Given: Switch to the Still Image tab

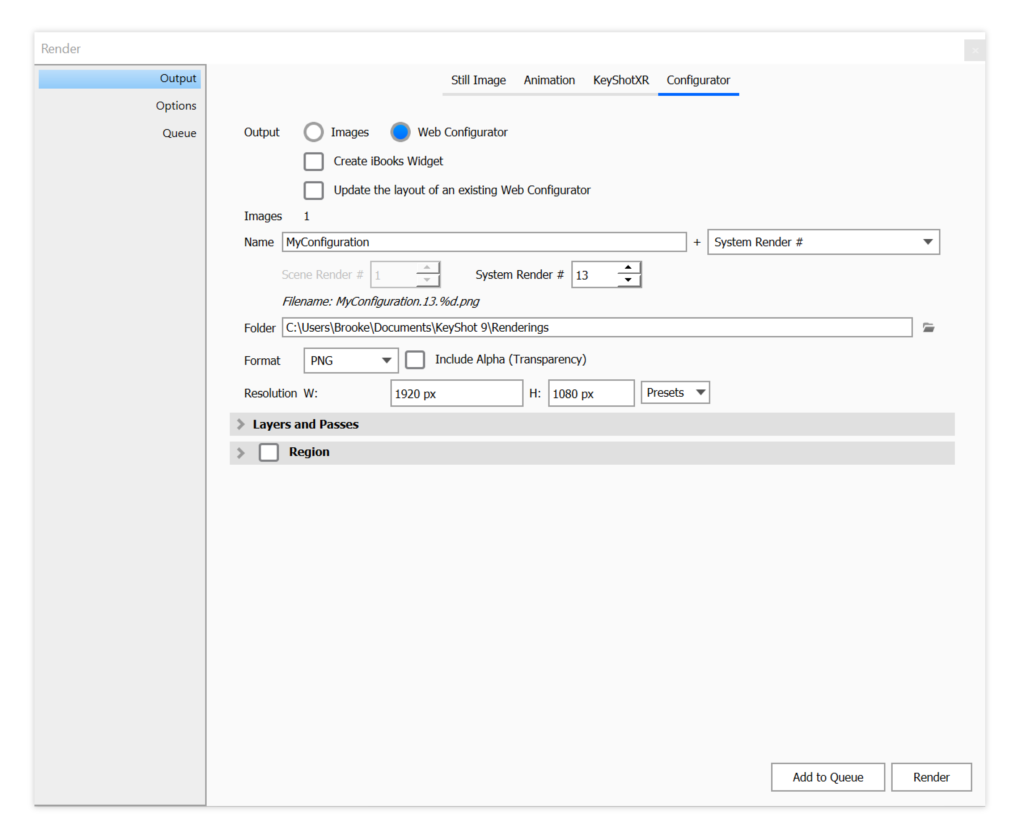Looking at the screenshot, I should pyautogui.click(x=478, y=80).
